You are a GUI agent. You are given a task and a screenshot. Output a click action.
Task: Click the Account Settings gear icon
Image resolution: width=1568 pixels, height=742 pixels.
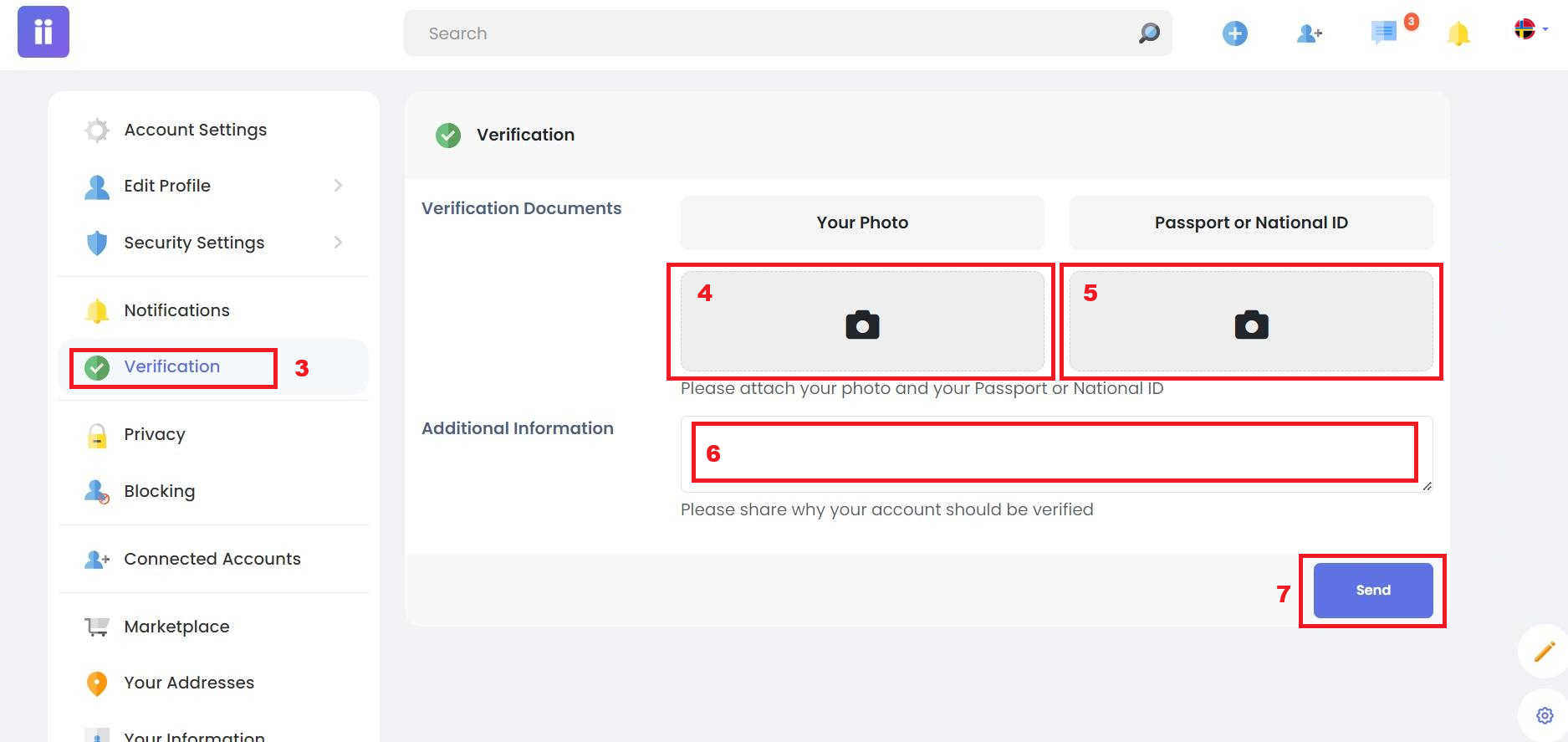pyautogui.click(x=97, y=130)
